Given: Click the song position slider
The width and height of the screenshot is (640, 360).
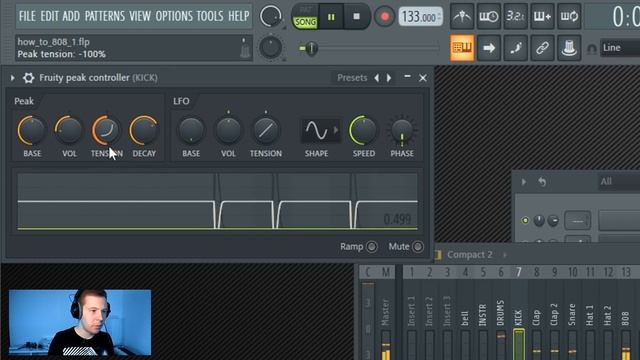Looking at the screenshot, I should [x=369, y=49].
